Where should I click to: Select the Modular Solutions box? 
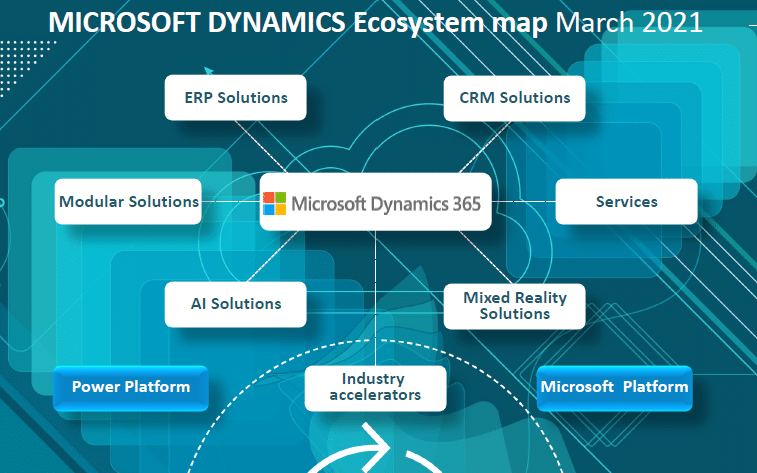[128, 201]
